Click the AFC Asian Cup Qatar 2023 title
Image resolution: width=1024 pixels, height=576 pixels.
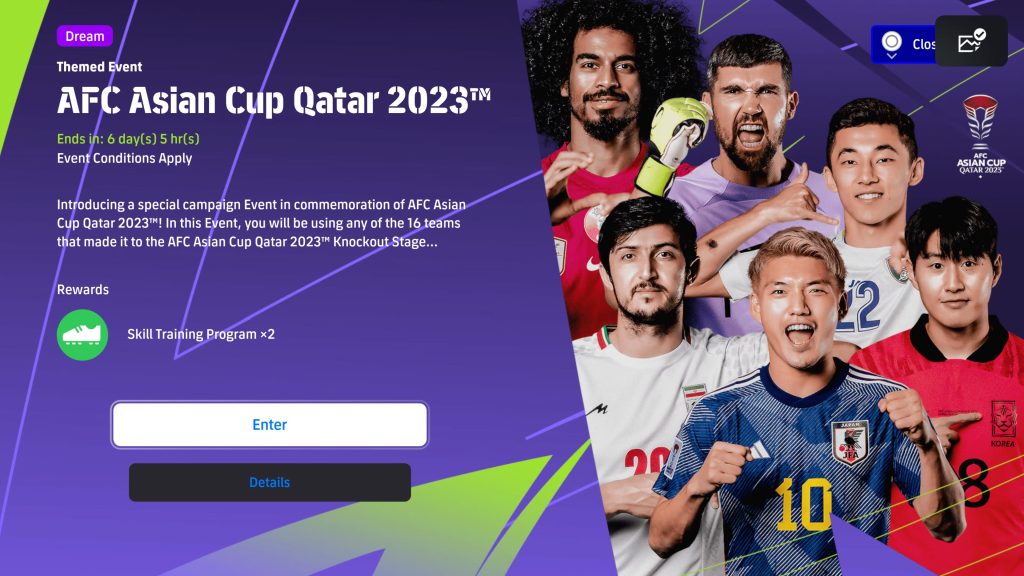pyautogui.click(x=274, y=101)
